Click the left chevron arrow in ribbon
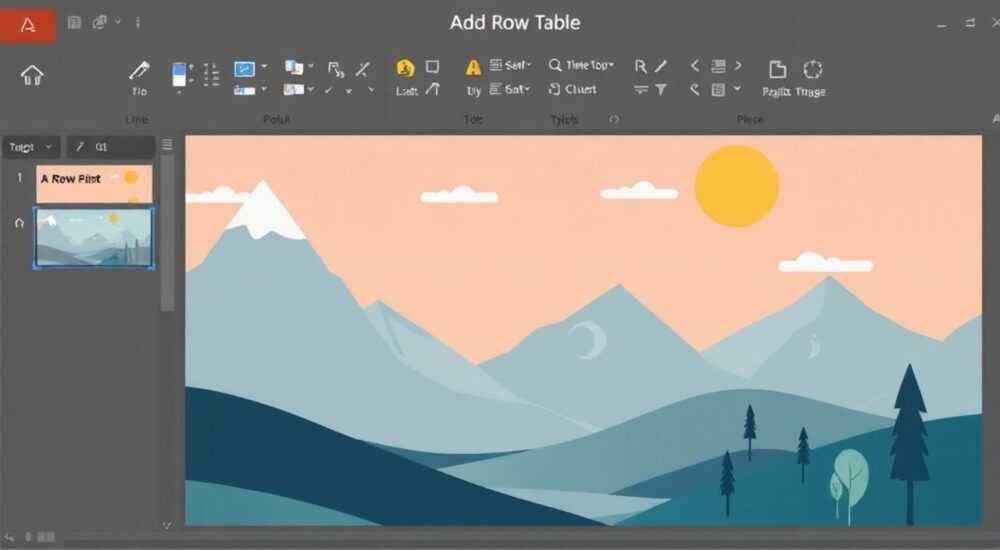 [695, 66]
